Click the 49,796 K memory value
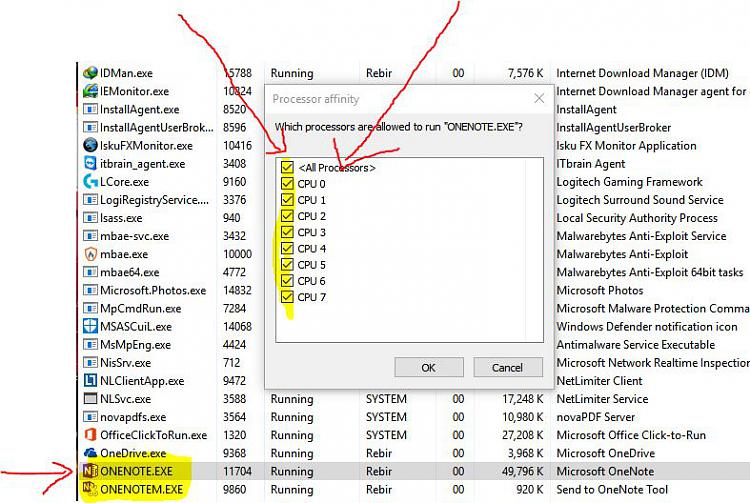This screenshot has height=503, width=750. click(523, 471)
